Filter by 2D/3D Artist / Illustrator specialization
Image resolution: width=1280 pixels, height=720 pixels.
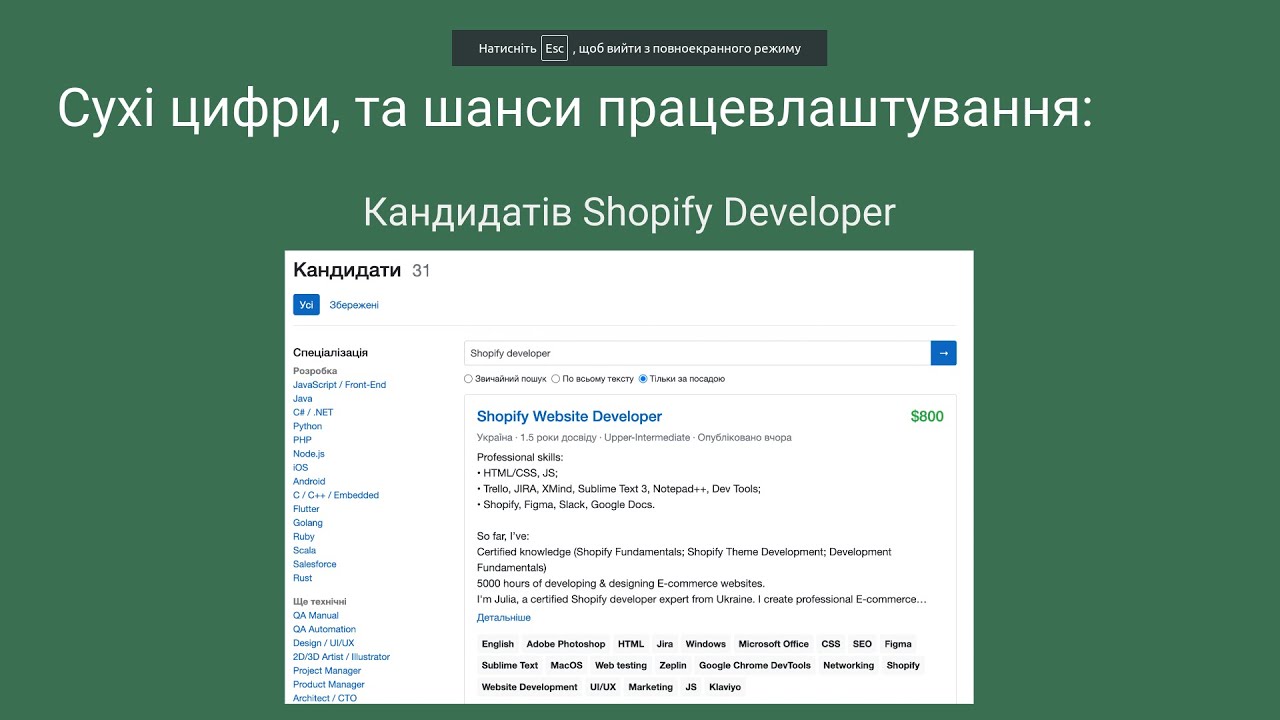click(341, 657)
